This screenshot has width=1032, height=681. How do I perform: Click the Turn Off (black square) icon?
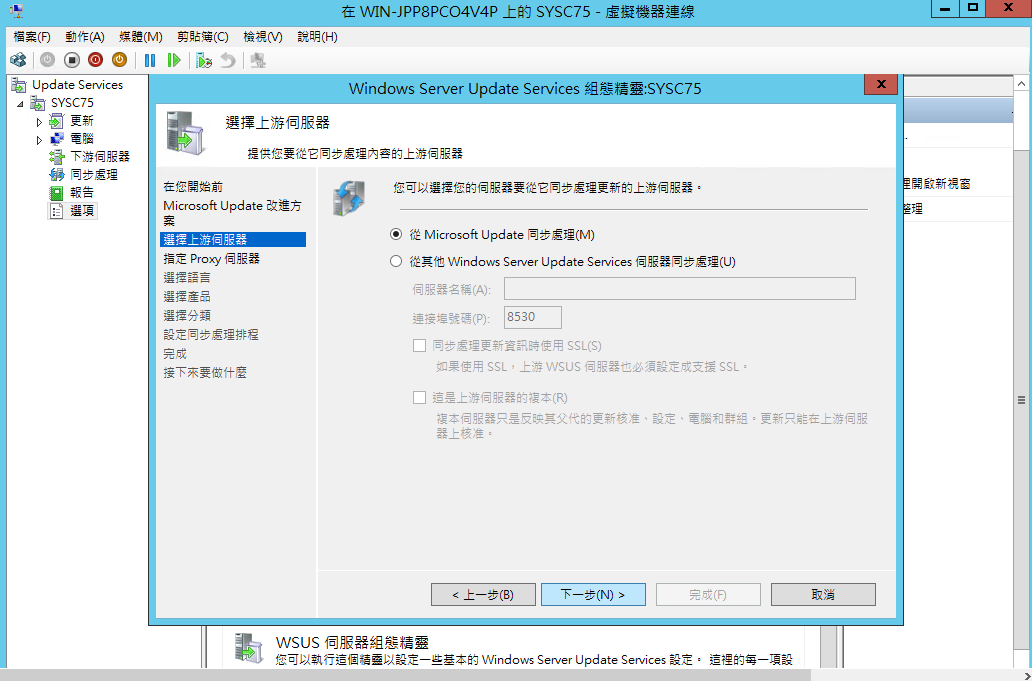click(72, 61)
